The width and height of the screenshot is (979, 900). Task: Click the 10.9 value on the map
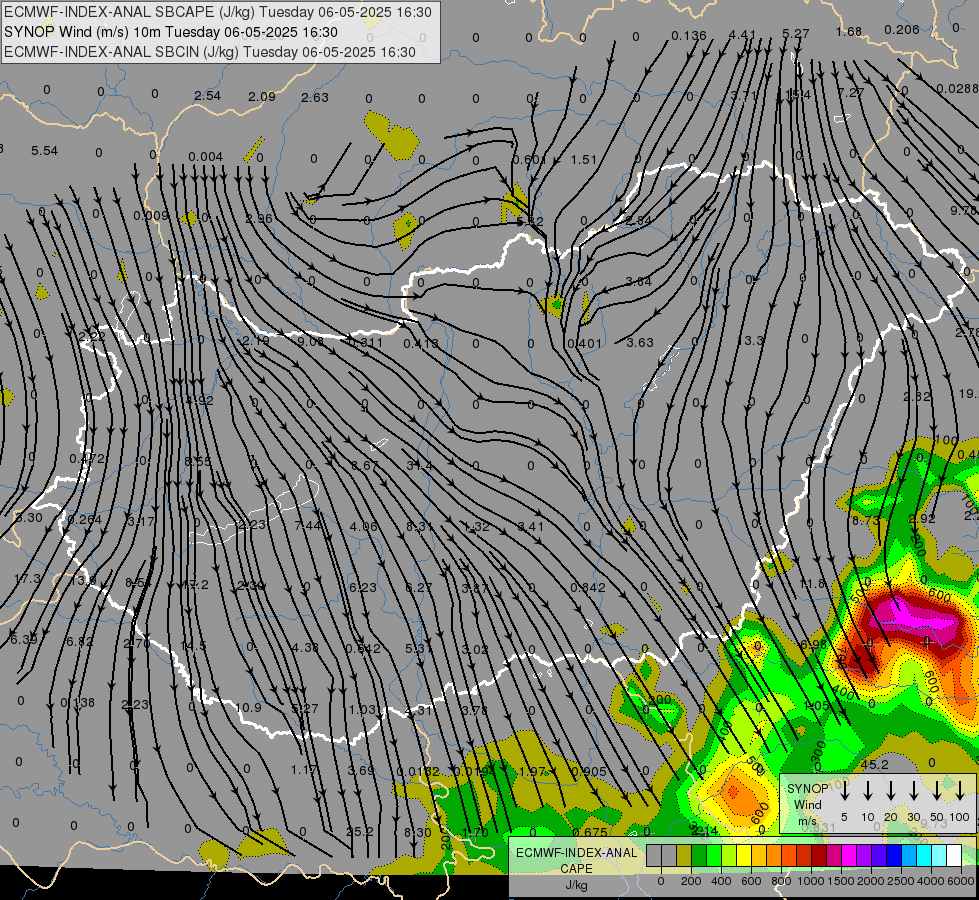click(248, 708)
